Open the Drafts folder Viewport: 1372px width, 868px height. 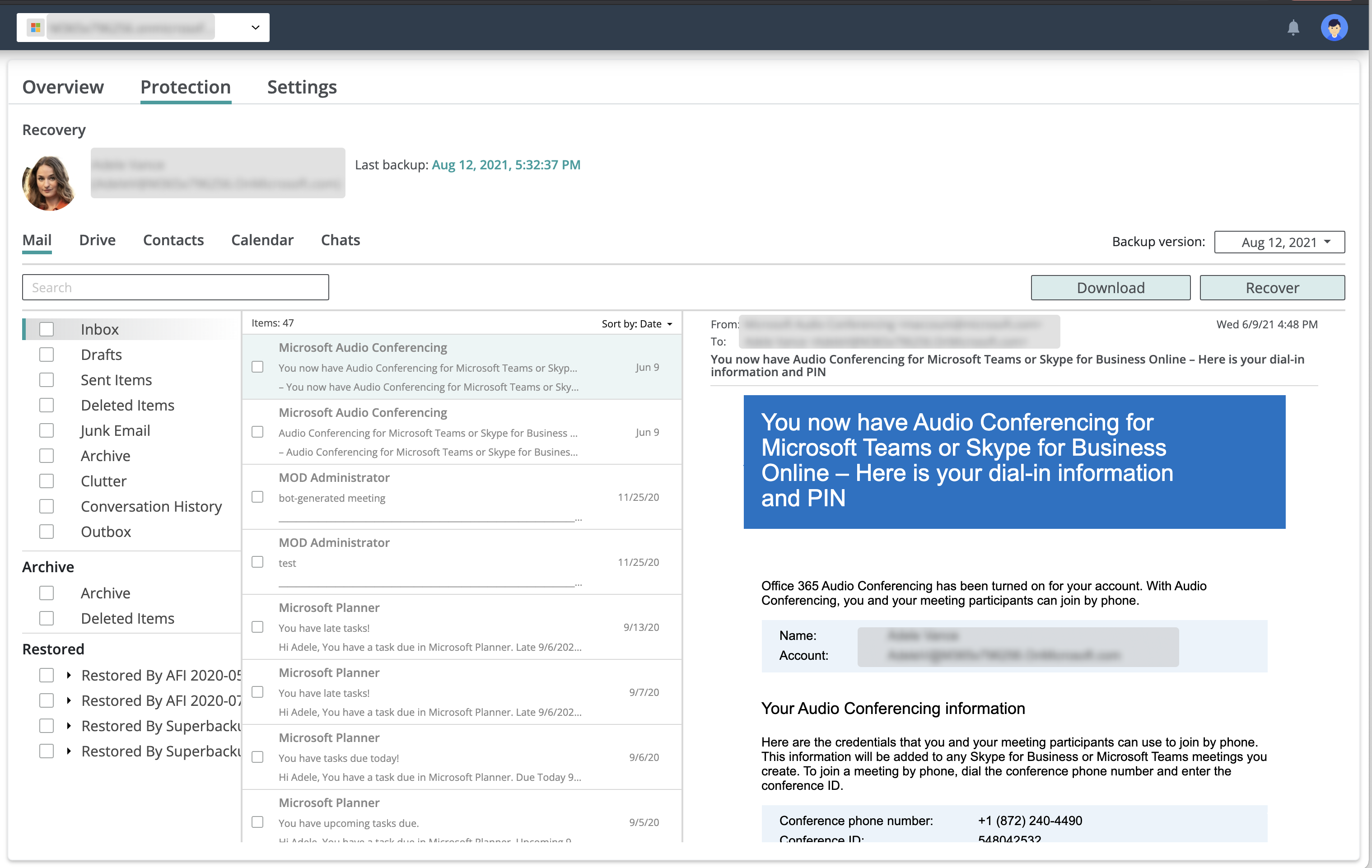[102, 355]
